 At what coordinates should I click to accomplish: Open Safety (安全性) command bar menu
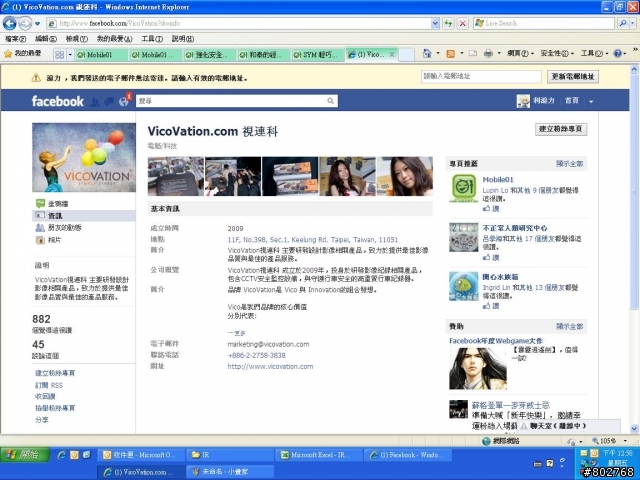pos(557,53)
